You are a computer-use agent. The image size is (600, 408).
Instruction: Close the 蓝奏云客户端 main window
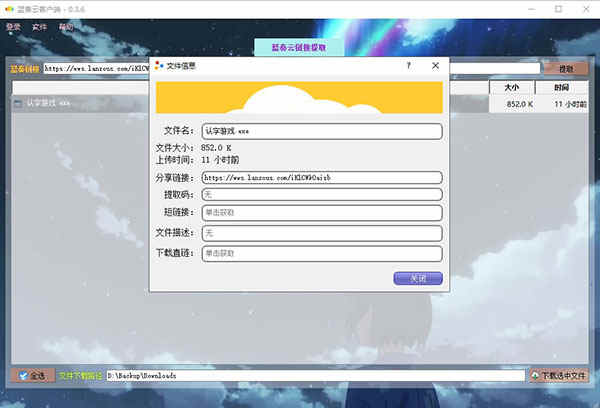pyautogui.click(x=586, y=9)
